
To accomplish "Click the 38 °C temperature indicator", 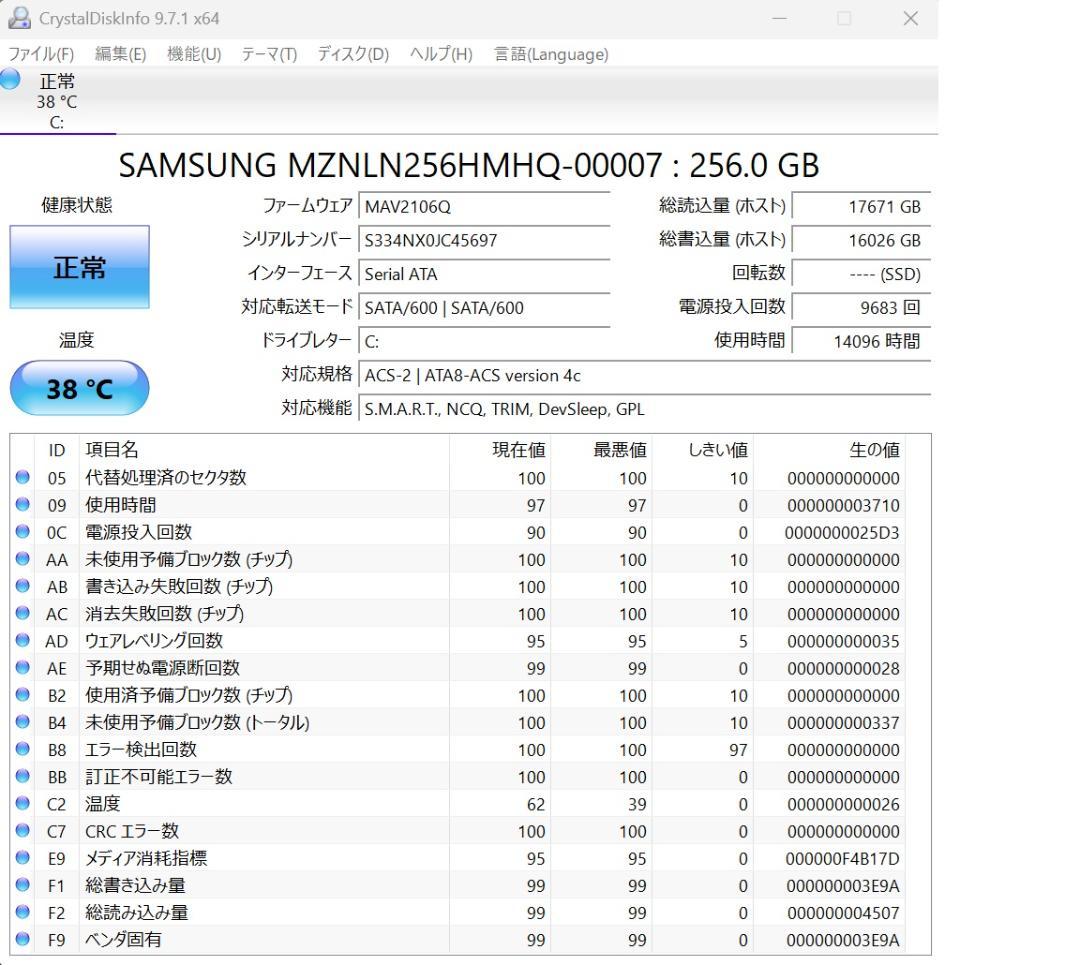I will point(79,388).
